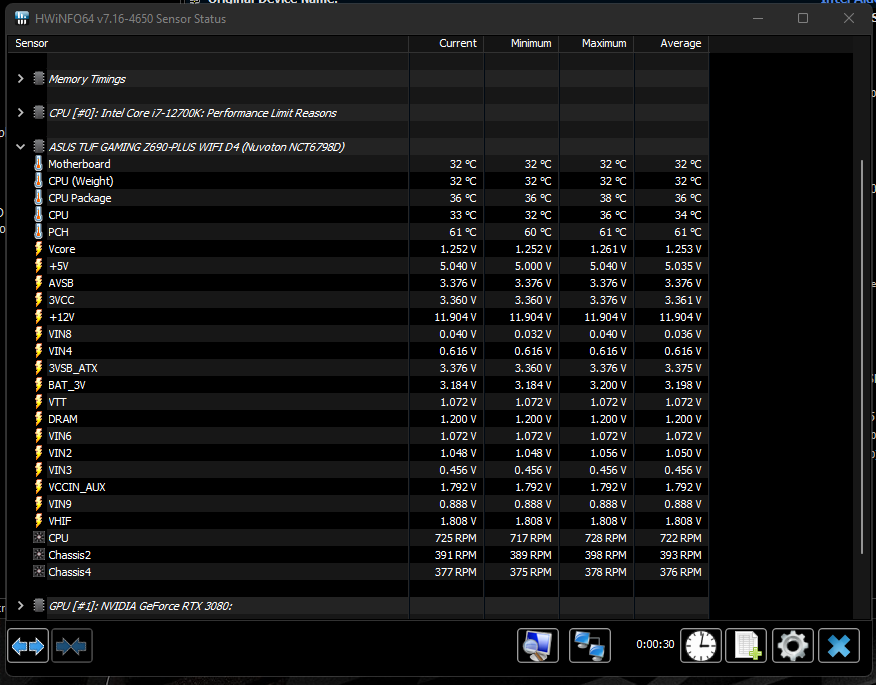Expand the Memory Timings section
876x685 pixels.
(x=21, y=79)
